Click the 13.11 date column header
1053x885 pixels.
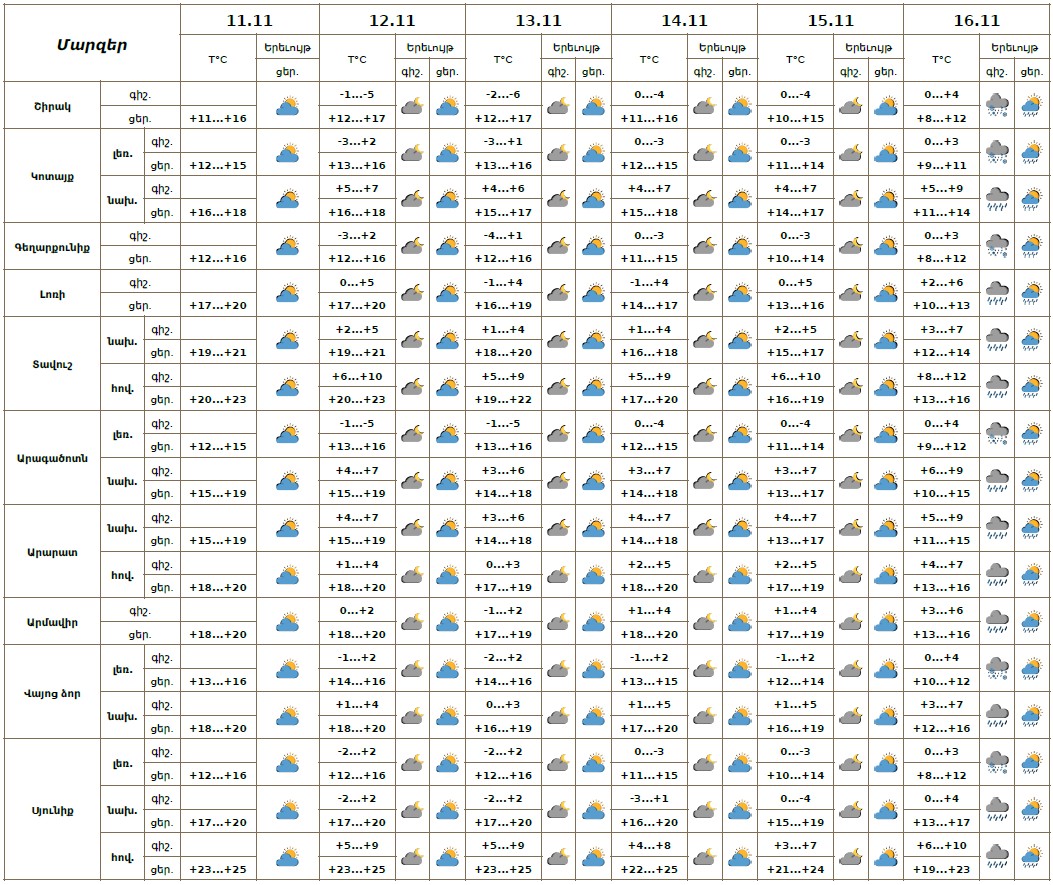coord(538,20)
